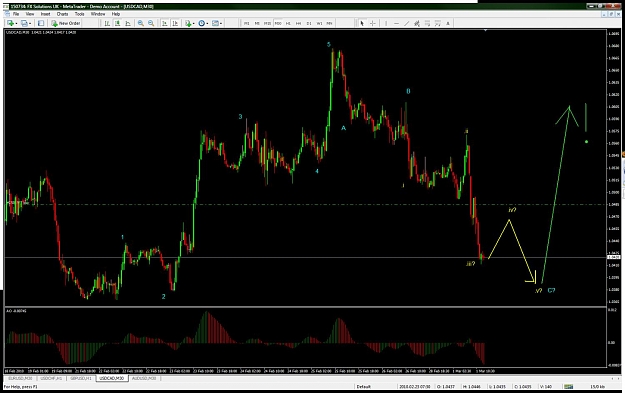Viewport: 625px width, 393px height.
Task: Click the 'V: 140' volume status value
Action: coord(546,387)
